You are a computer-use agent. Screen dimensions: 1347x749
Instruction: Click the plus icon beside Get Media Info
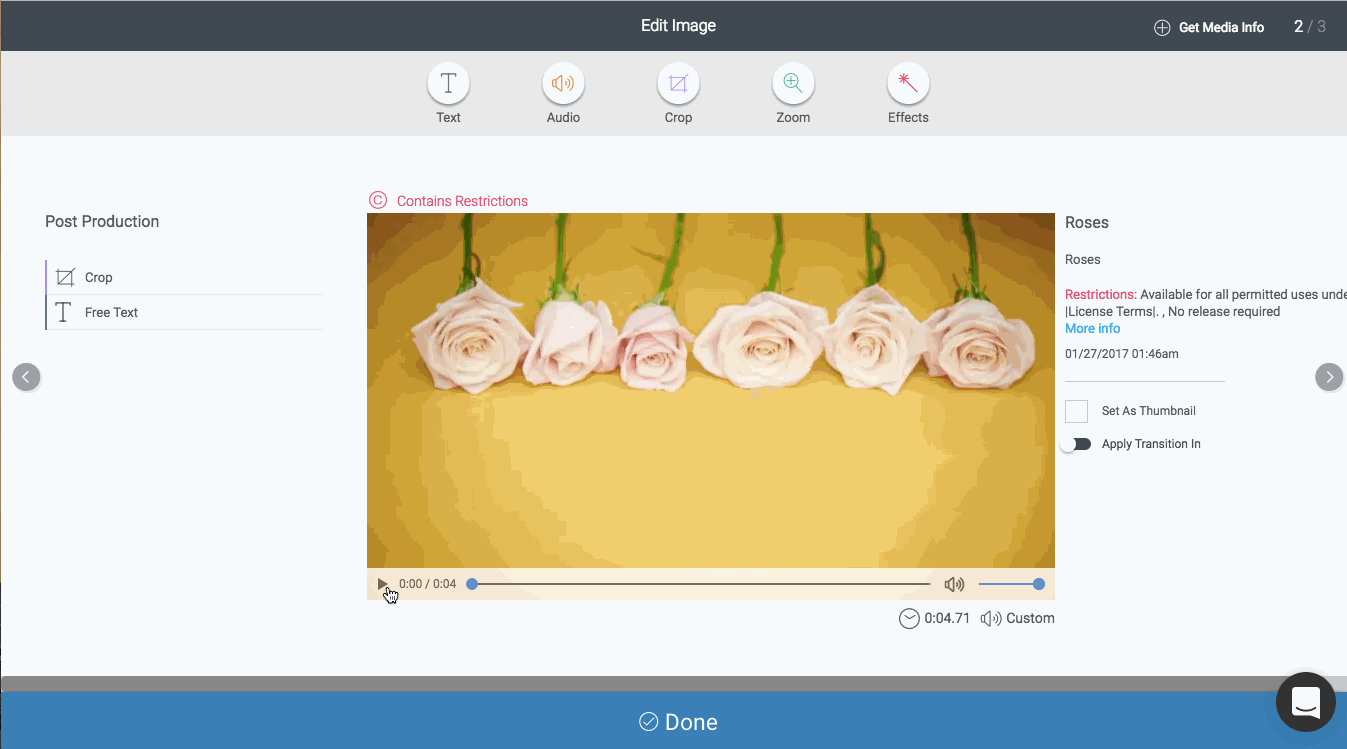(1162, 28)
